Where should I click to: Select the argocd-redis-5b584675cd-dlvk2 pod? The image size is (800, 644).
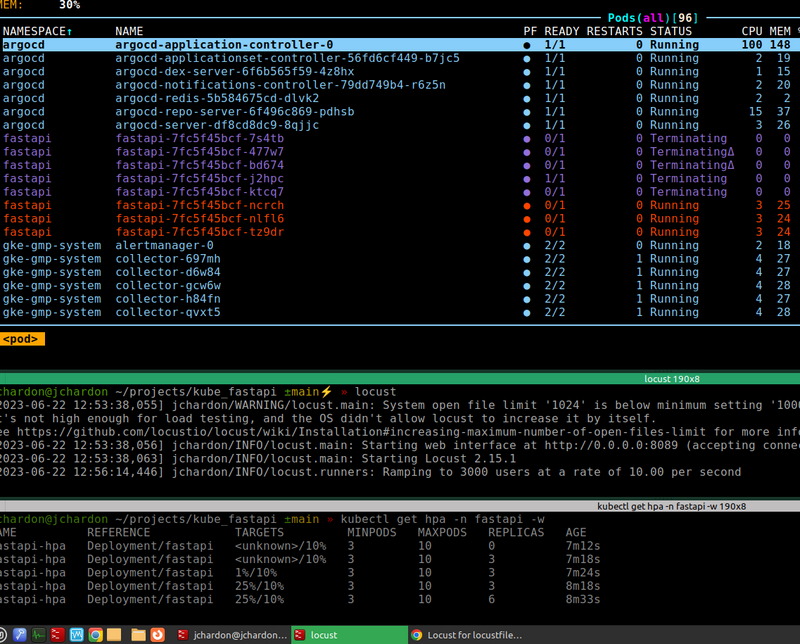pos(400,98)
